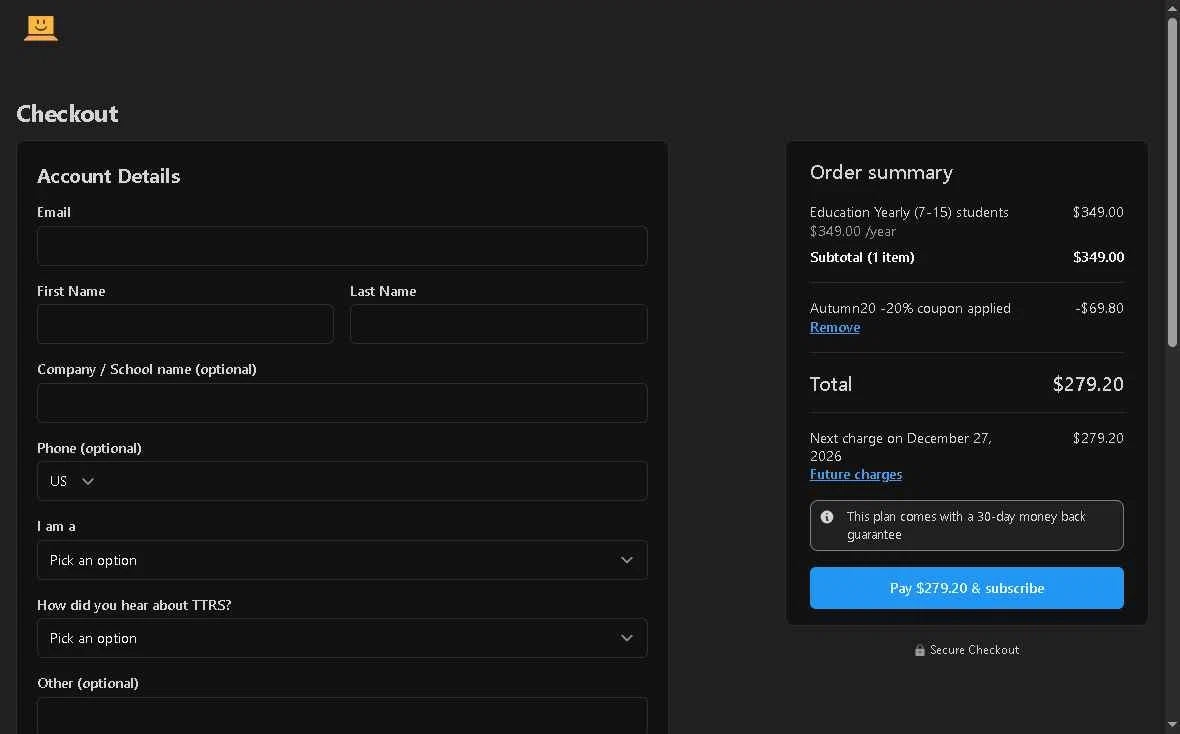Click the scrollbar up arrow
Viewport: 1180px width, 734px height.
point(1172,8)
